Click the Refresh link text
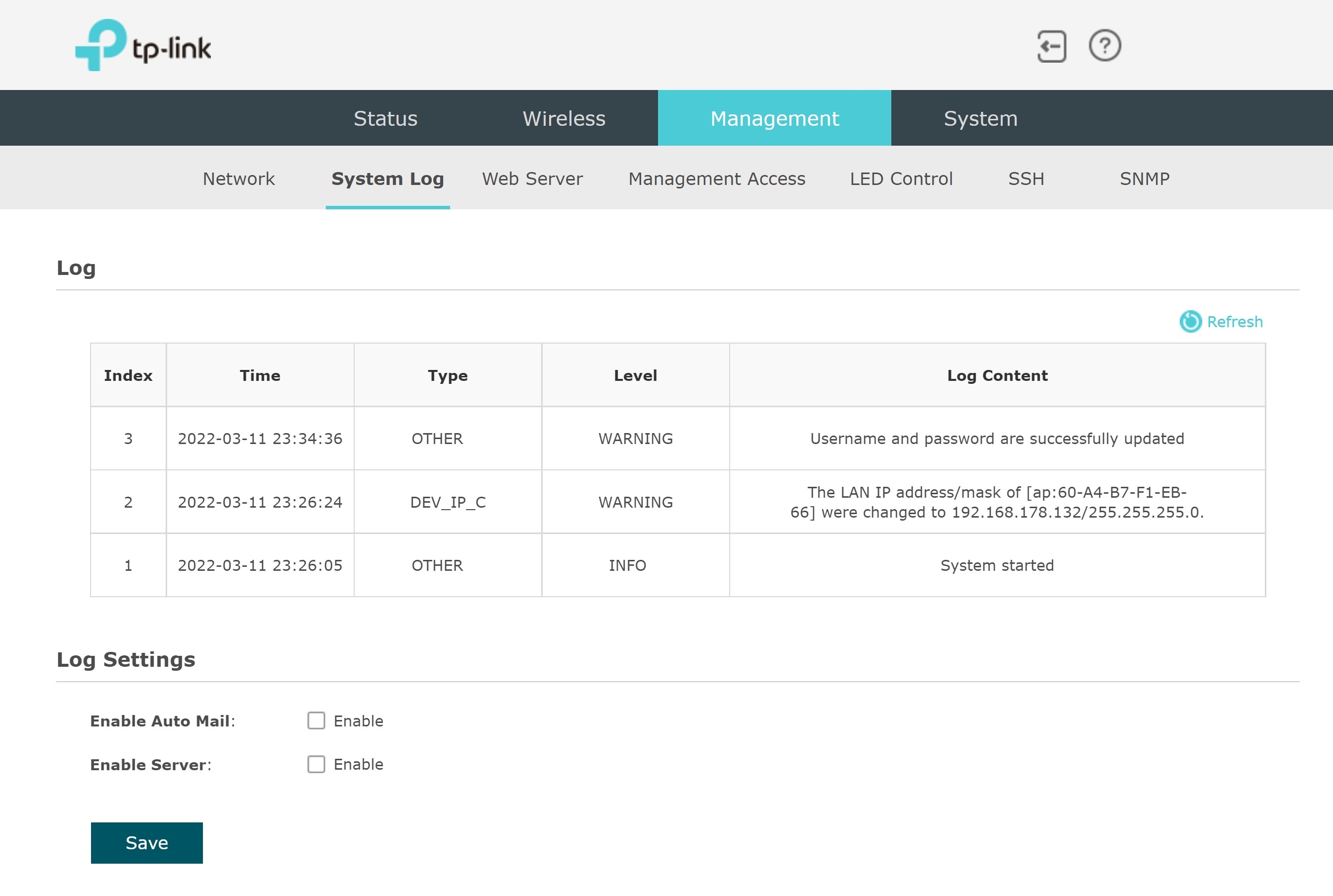This screenshot has width=1333, height=896. pos(1235,322)
